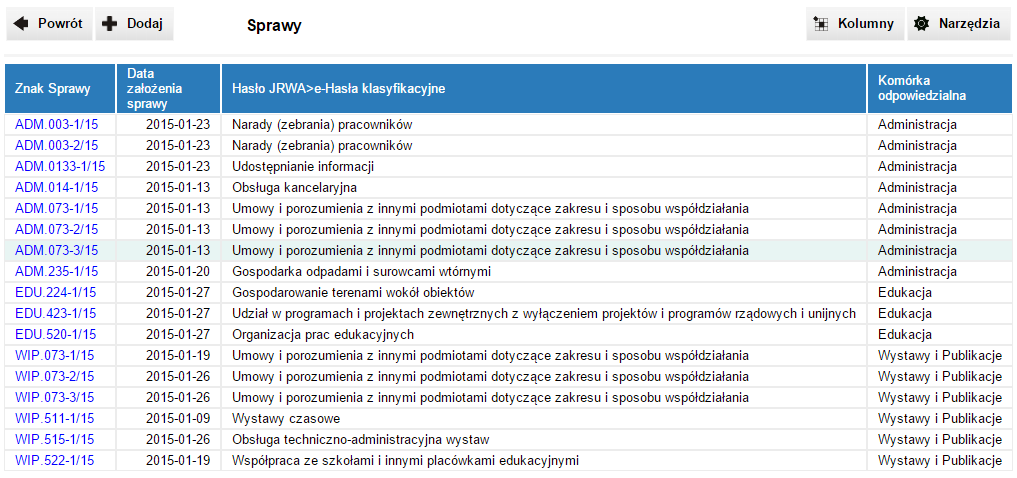Click the gear icon beside Narzędzia

tap(922, 24)
